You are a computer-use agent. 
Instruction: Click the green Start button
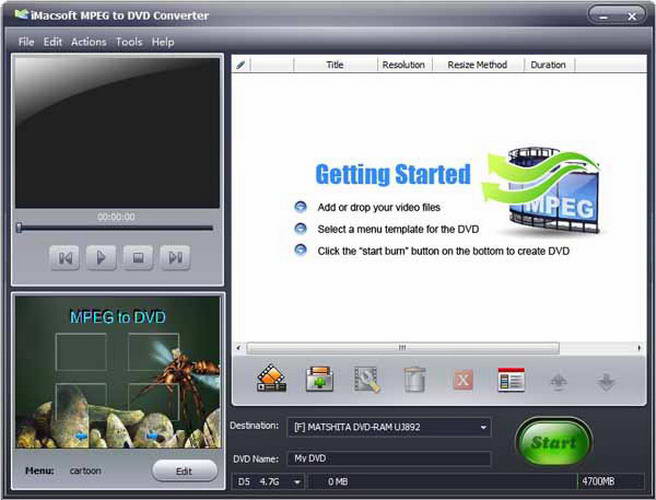pyautogui.click(x=554, y=442)
